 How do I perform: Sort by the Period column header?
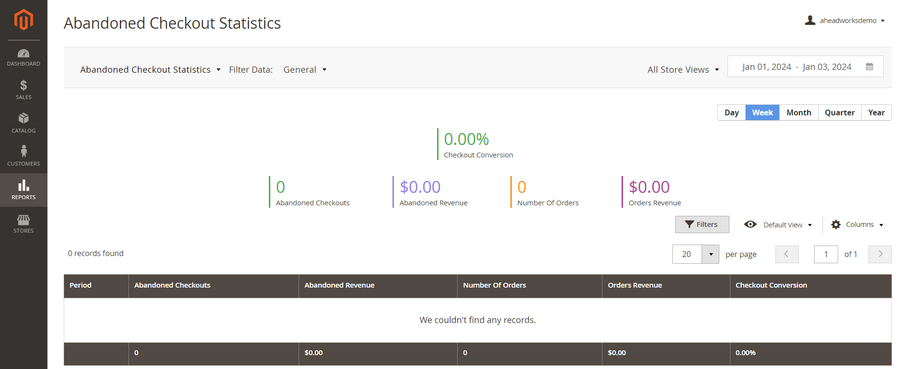[96, 285]
